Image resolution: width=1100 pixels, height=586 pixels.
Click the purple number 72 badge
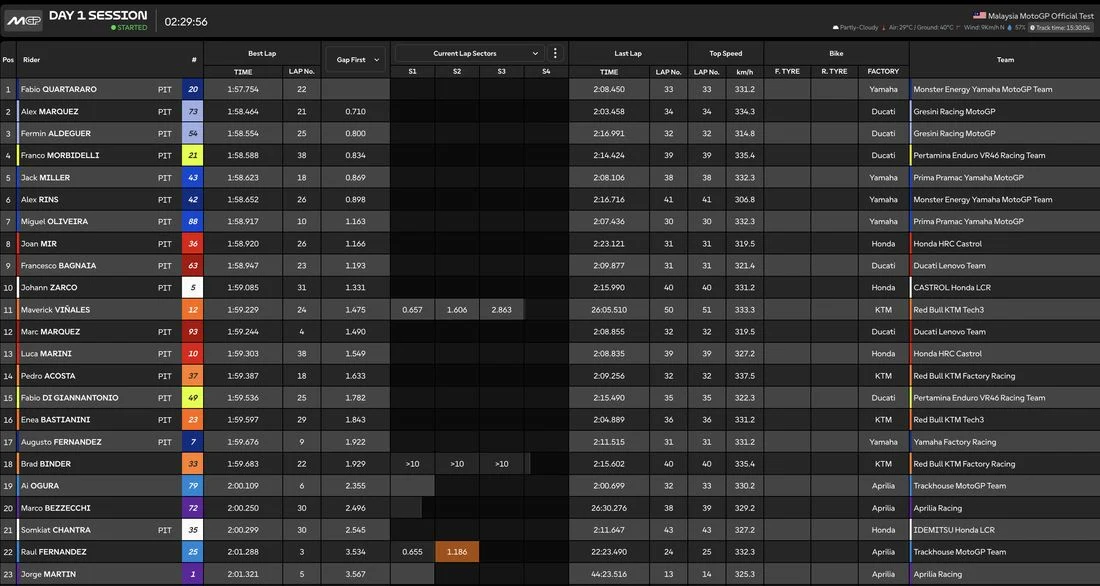coord(192,507)
